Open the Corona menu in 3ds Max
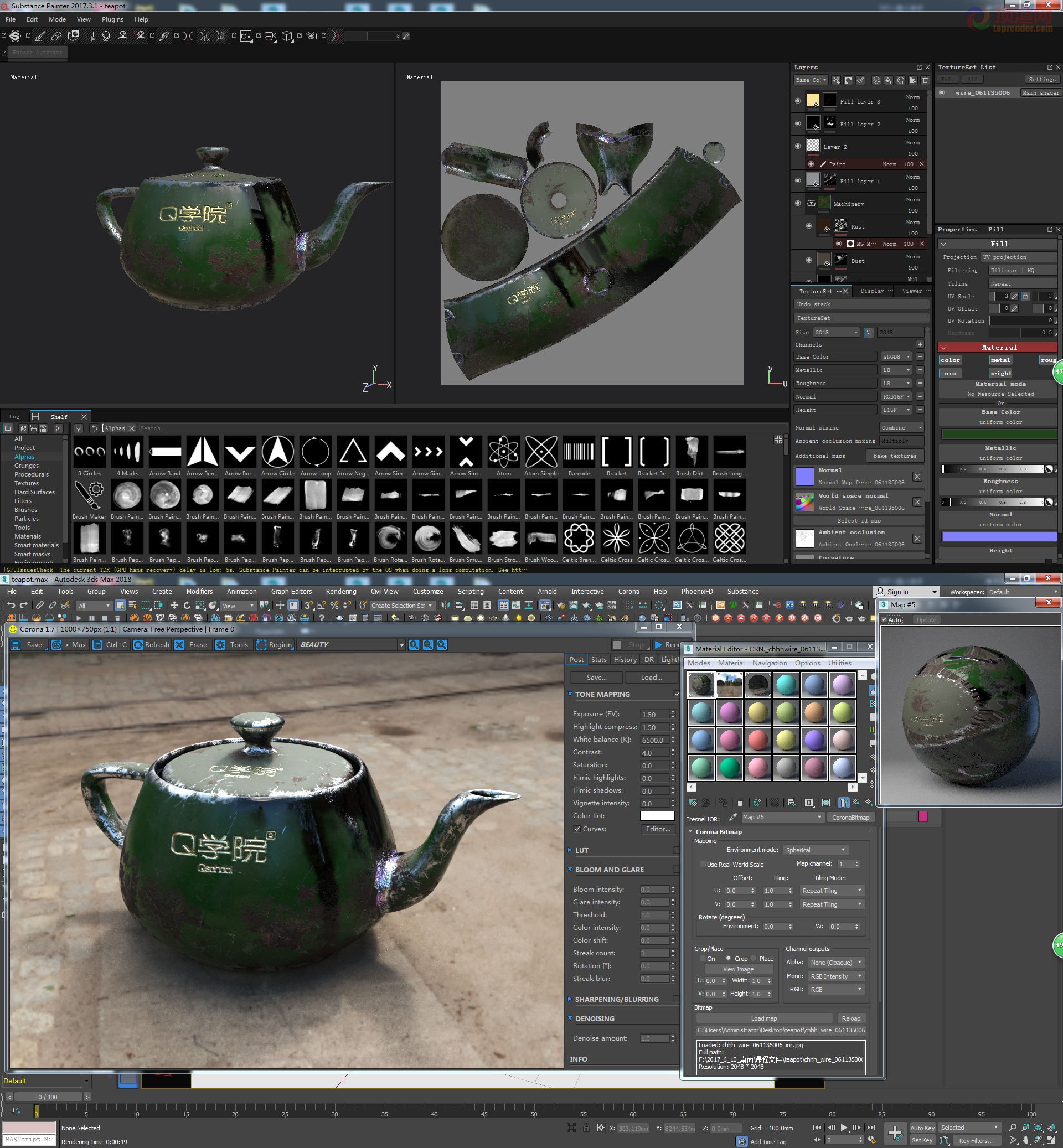Screen dimensions: 1063x1148 point(629,591)
